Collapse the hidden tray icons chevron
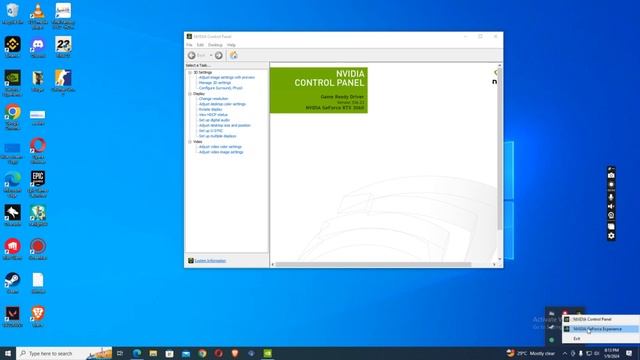 (564, 353)
